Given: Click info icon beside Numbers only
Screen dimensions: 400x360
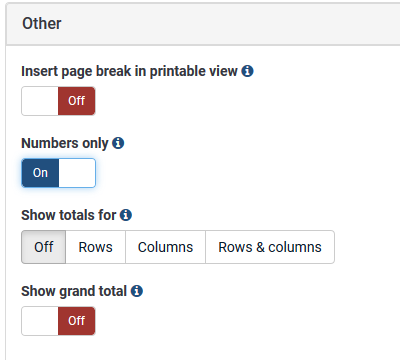Looking at the screenshot, I should (118, 143).
